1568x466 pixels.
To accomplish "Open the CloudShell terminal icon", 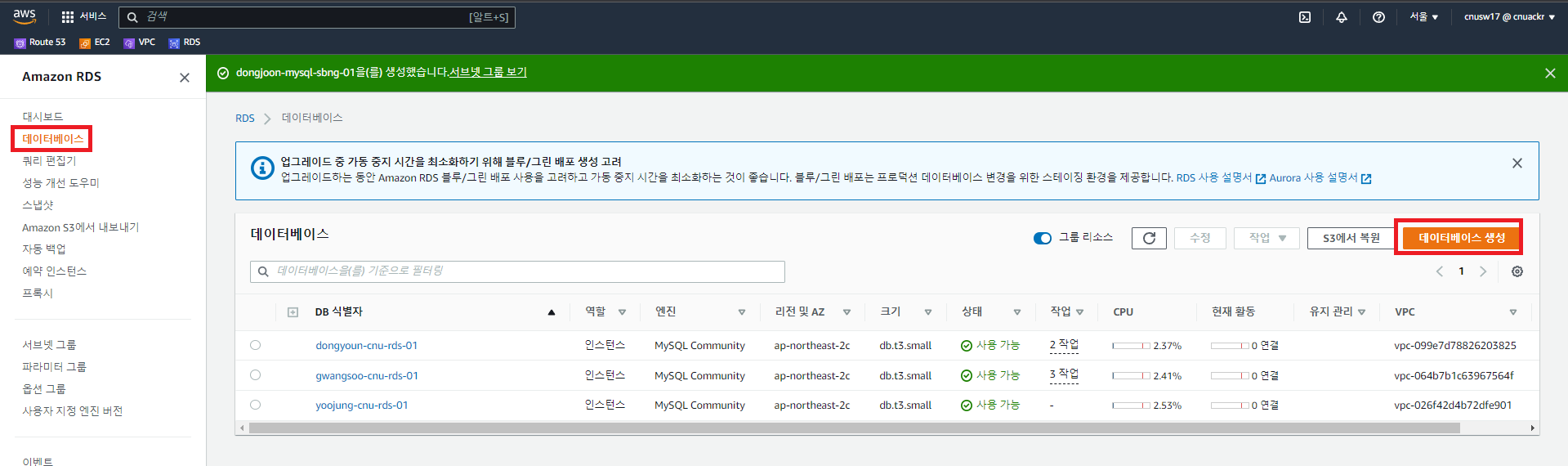I will [1305, 17].
